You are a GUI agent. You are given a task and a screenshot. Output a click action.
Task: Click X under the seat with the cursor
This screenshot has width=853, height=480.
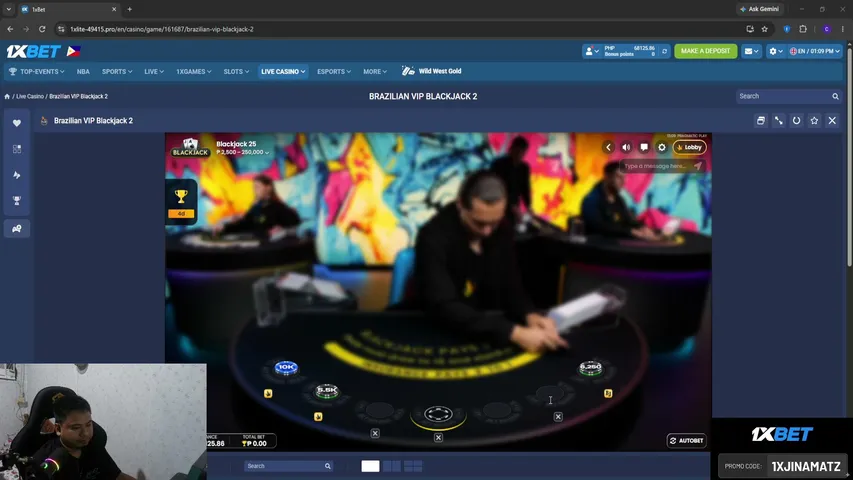558,416
